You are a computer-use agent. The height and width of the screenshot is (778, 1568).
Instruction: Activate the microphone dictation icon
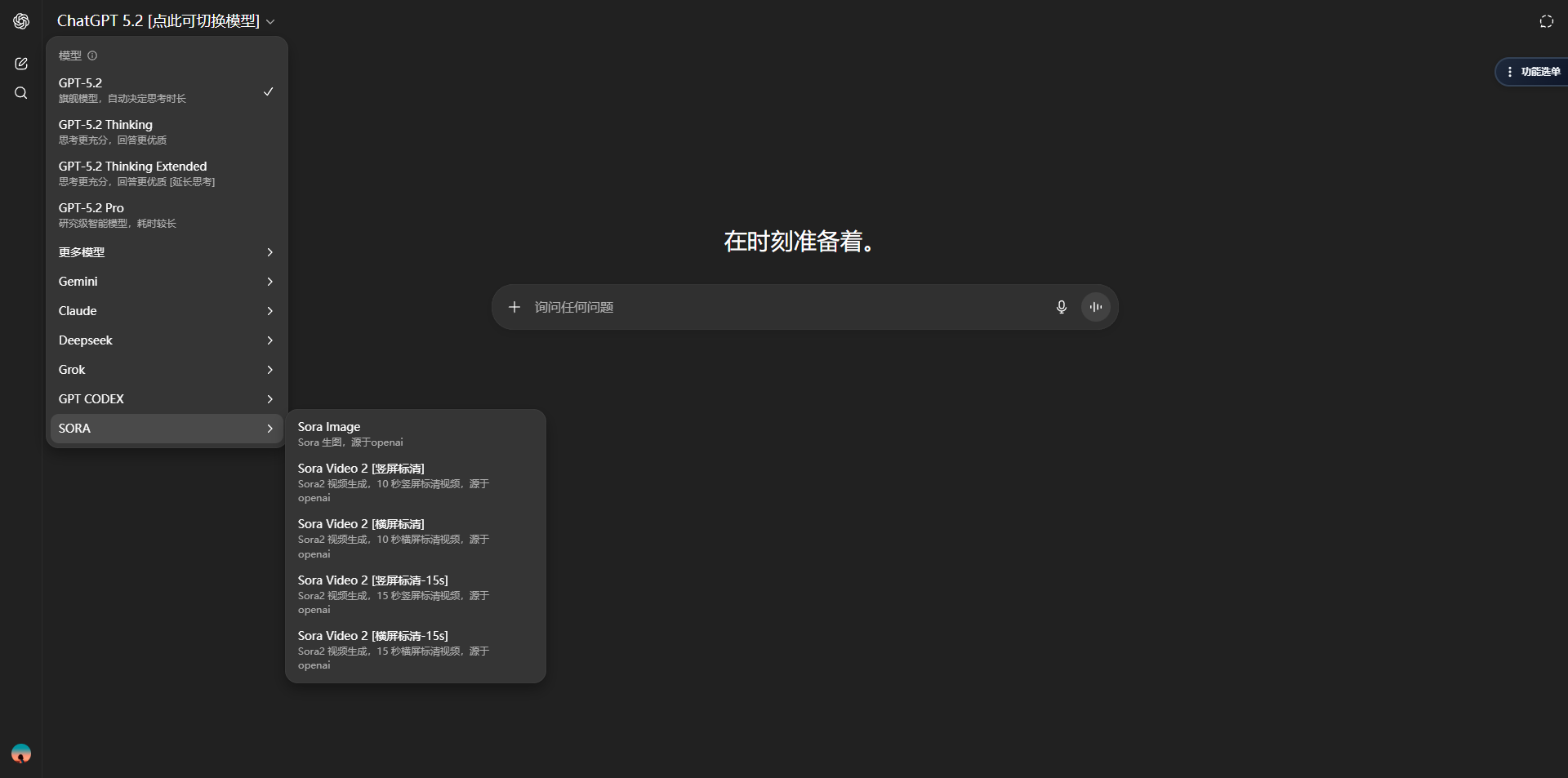click(x=1061, y=307)
